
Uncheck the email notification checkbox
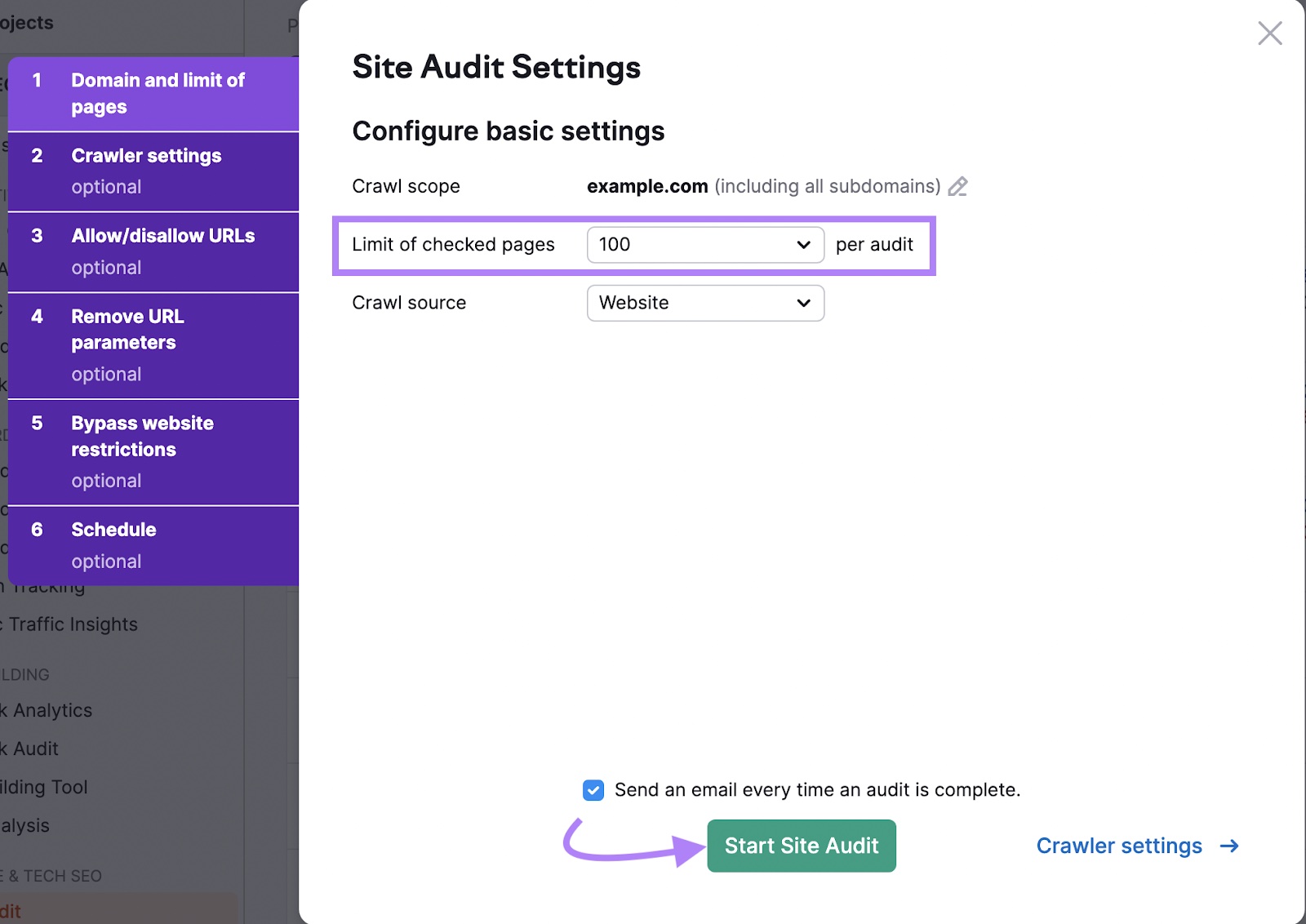pos(593,790)
